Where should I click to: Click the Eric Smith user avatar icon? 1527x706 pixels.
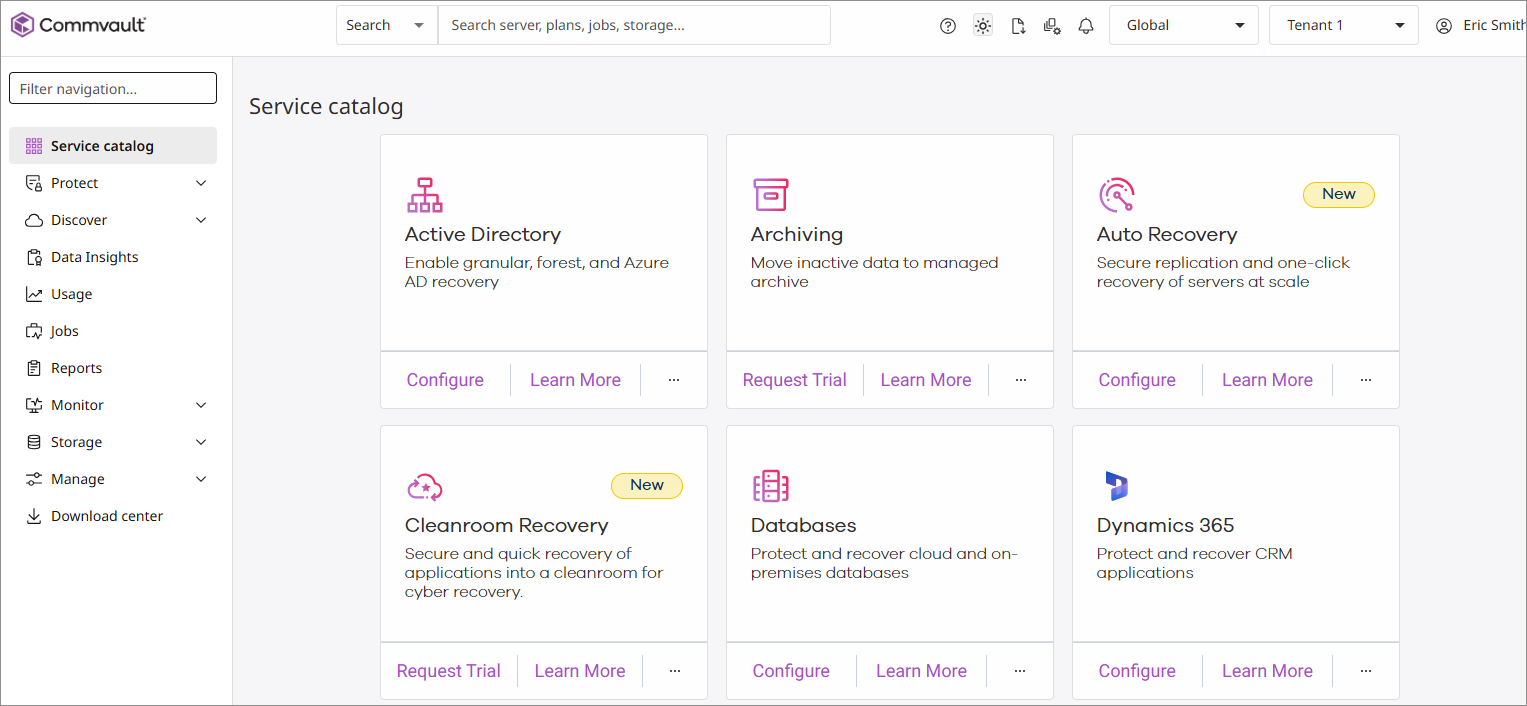pyautogui.click(x=1443, y=26)
